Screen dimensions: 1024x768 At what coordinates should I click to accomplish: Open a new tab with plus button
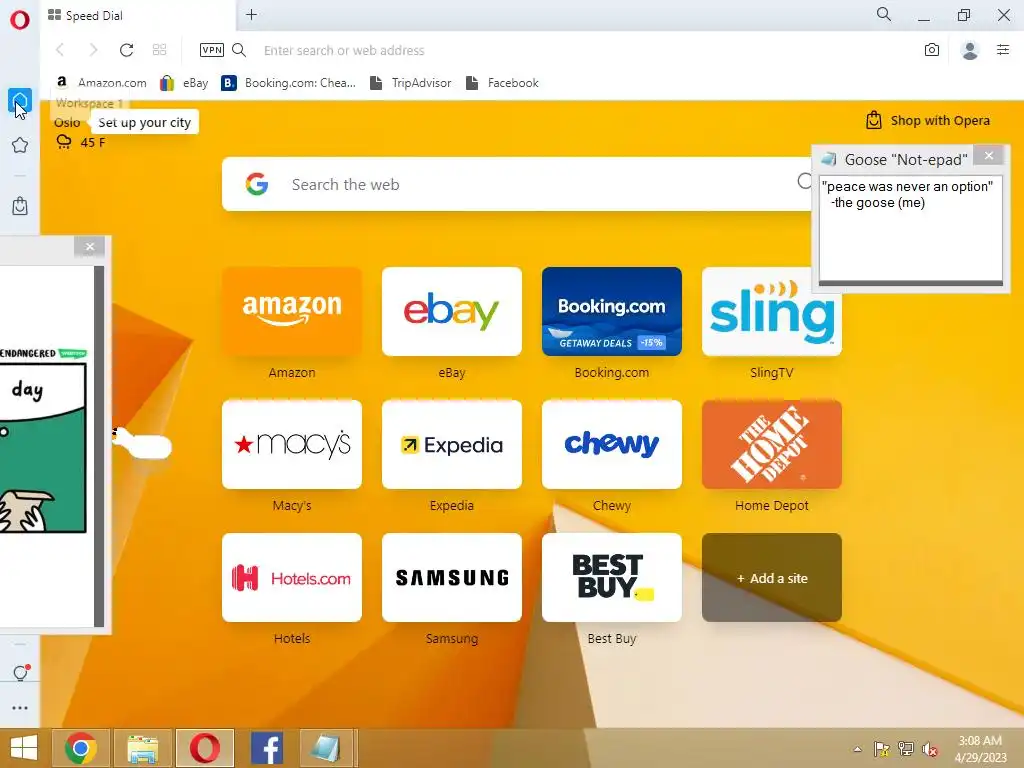click(x=251, y=14)
